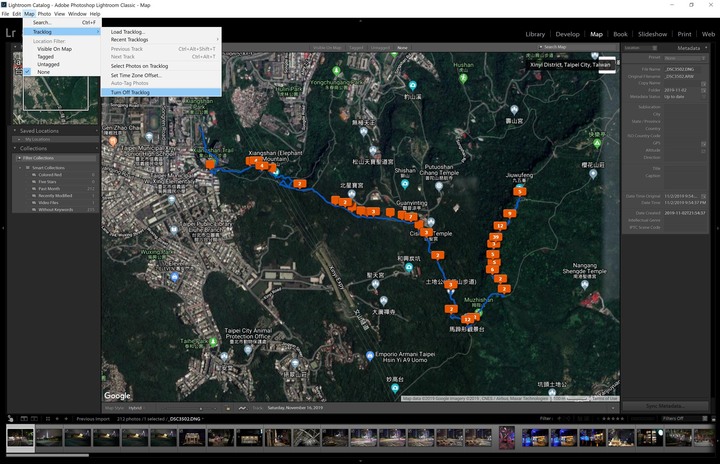This screenshot has height=464, width=720.
Task: Go back using the left arrow above filmstrip
Action: [x=57, y=419]
